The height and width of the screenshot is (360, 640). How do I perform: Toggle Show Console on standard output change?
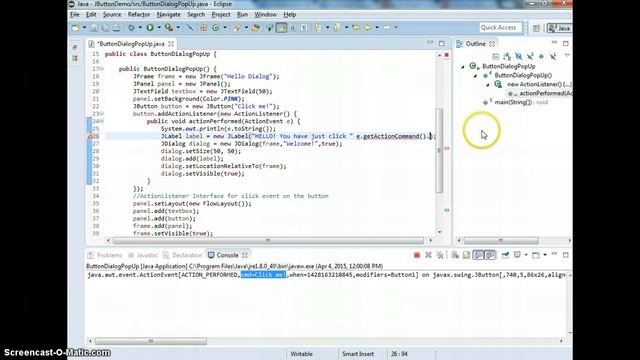478,255
